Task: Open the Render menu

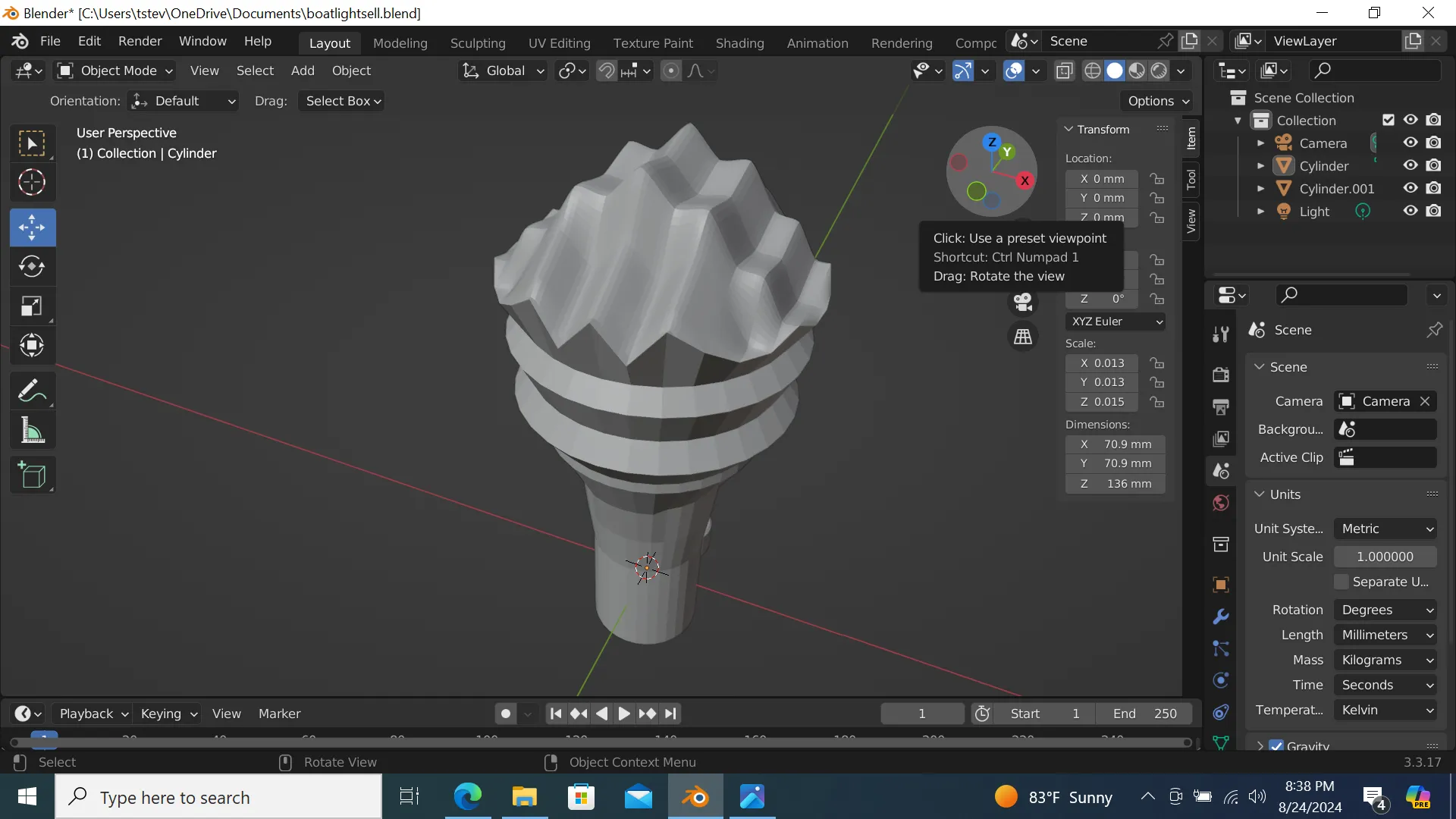Action: click(140, 41)
